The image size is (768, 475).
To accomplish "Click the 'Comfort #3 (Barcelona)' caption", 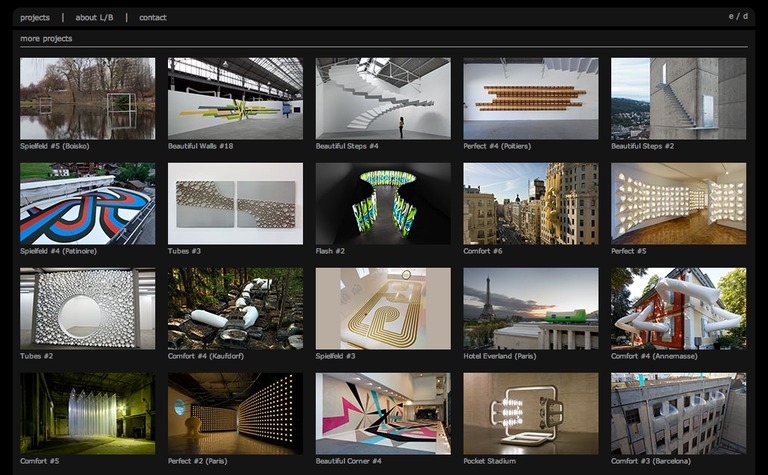I will [x=651, y=461].
